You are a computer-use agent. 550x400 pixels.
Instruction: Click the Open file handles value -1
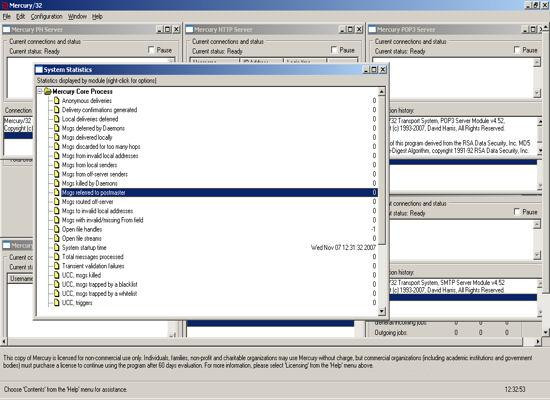[x=373, y=229]
